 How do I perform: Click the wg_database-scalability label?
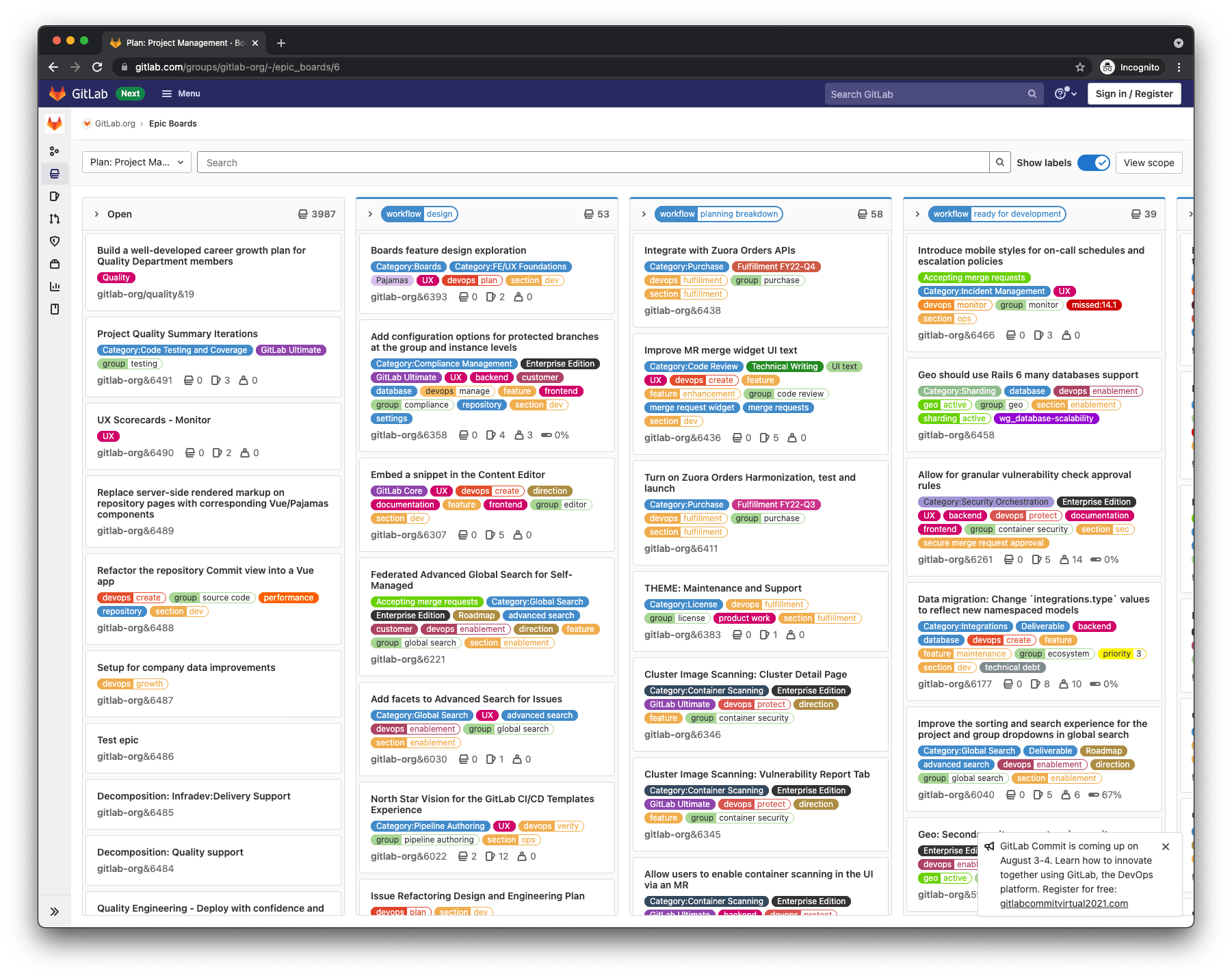1046,419
